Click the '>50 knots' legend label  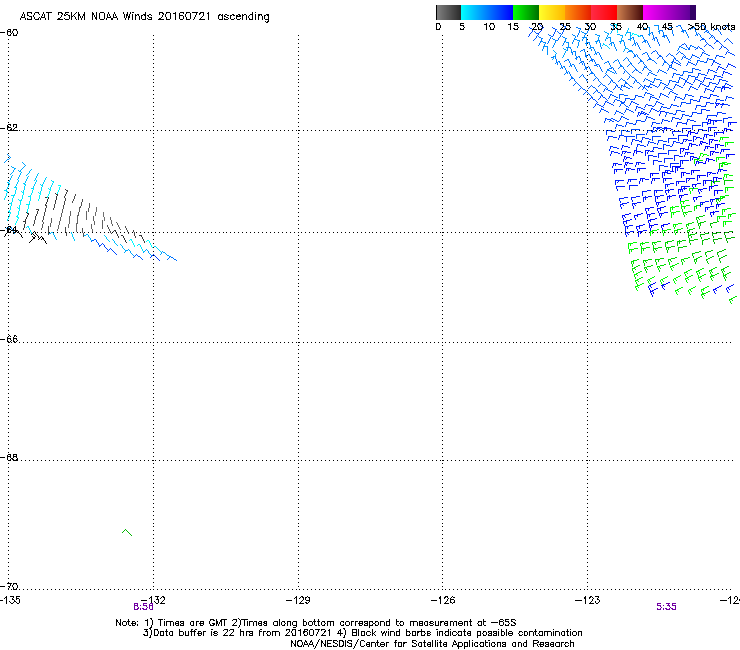[x=711, y=27]
